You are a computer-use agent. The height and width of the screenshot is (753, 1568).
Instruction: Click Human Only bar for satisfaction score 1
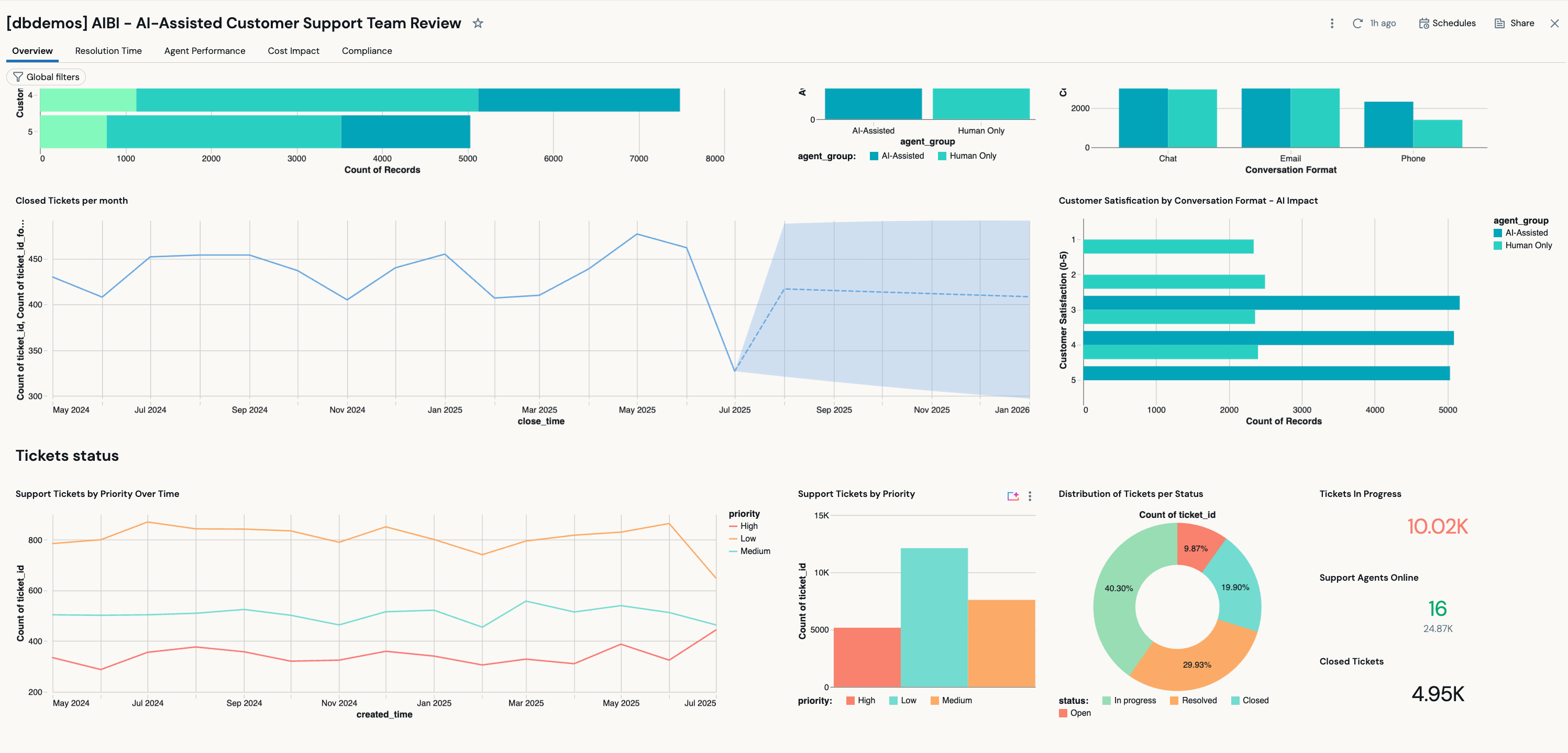click(x=1168, y=247)
